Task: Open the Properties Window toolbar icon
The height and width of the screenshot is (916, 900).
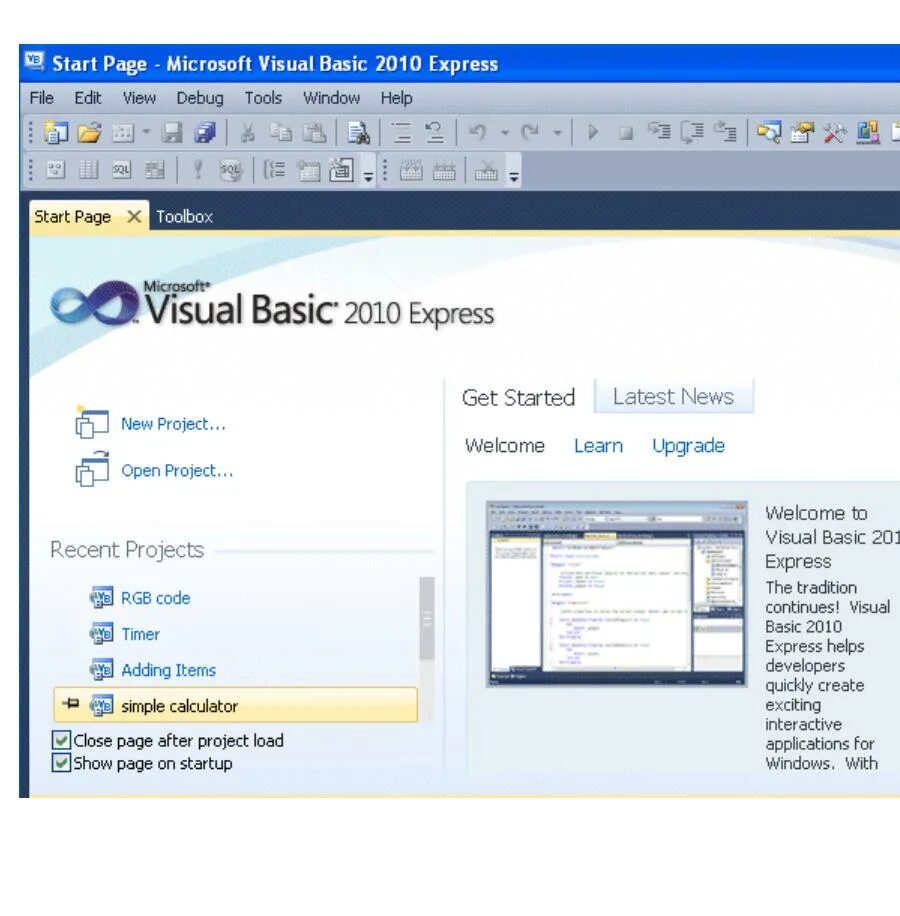Action: coord(802,133)
